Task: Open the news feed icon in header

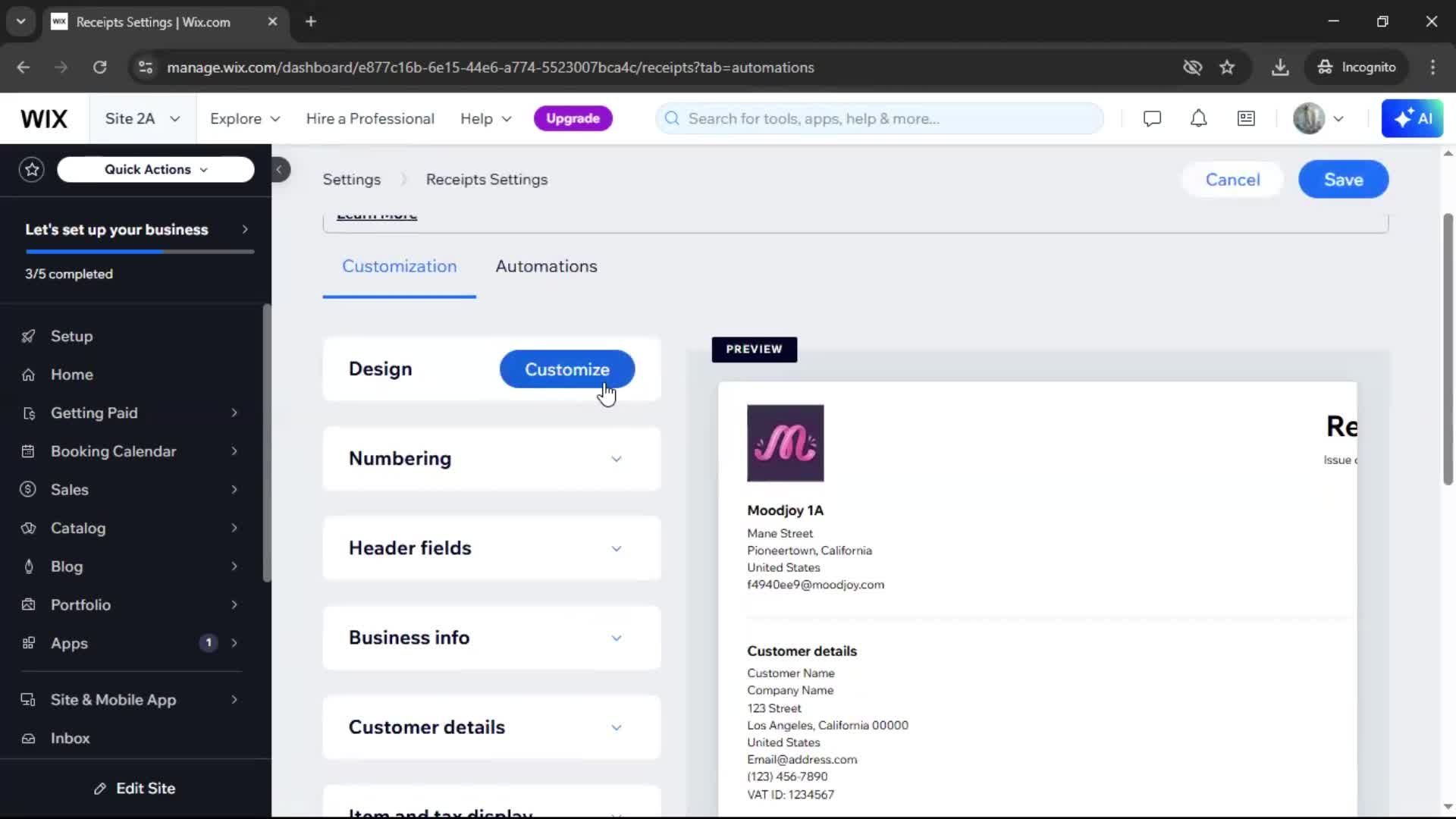Action: pos(1246,118)
